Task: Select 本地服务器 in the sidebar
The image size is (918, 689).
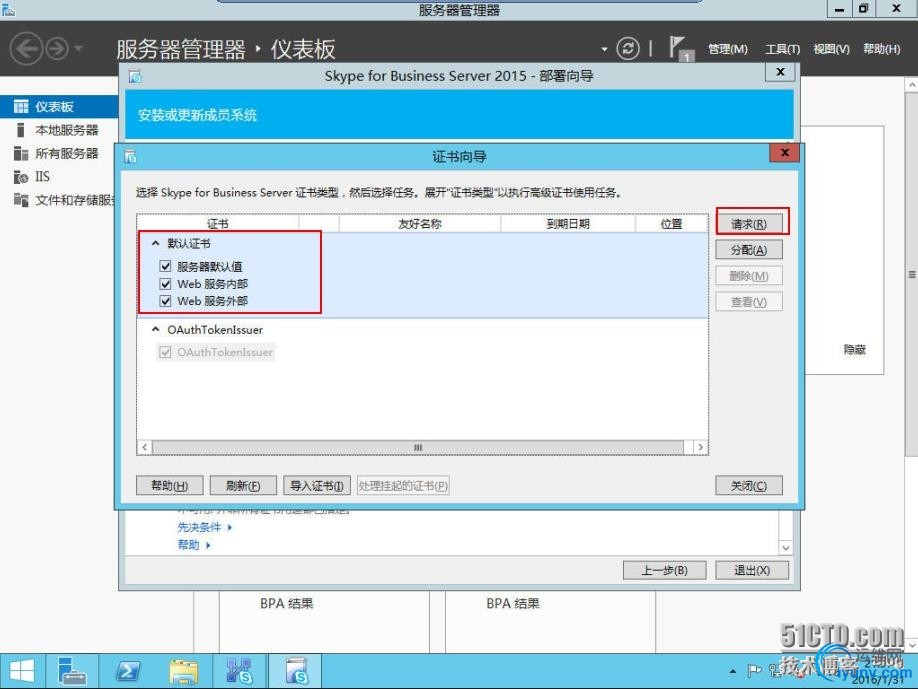Action: coord(59,130)
